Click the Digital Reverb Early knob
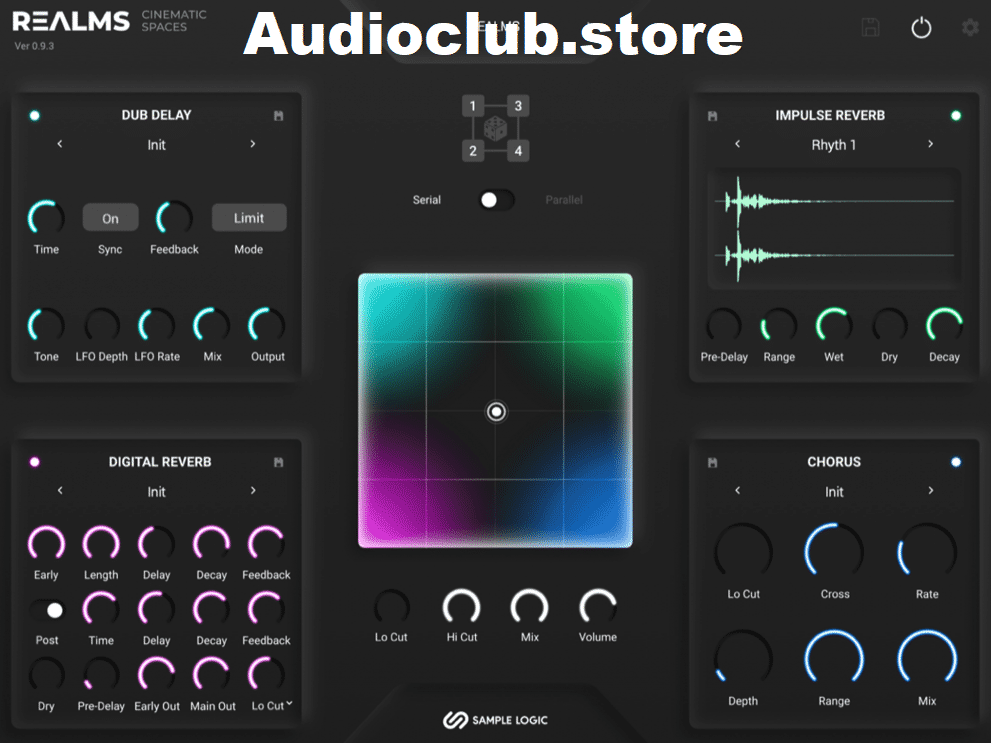 (x=46, y=543)
